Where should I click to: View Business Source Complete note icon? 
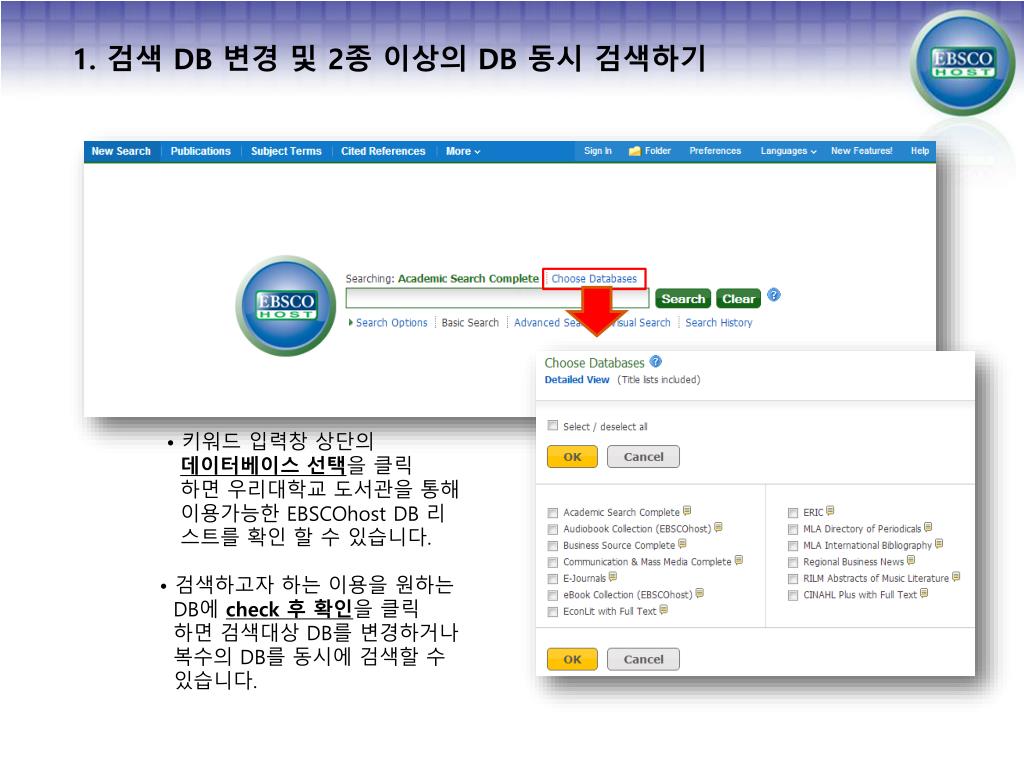[x=682, y=544]
